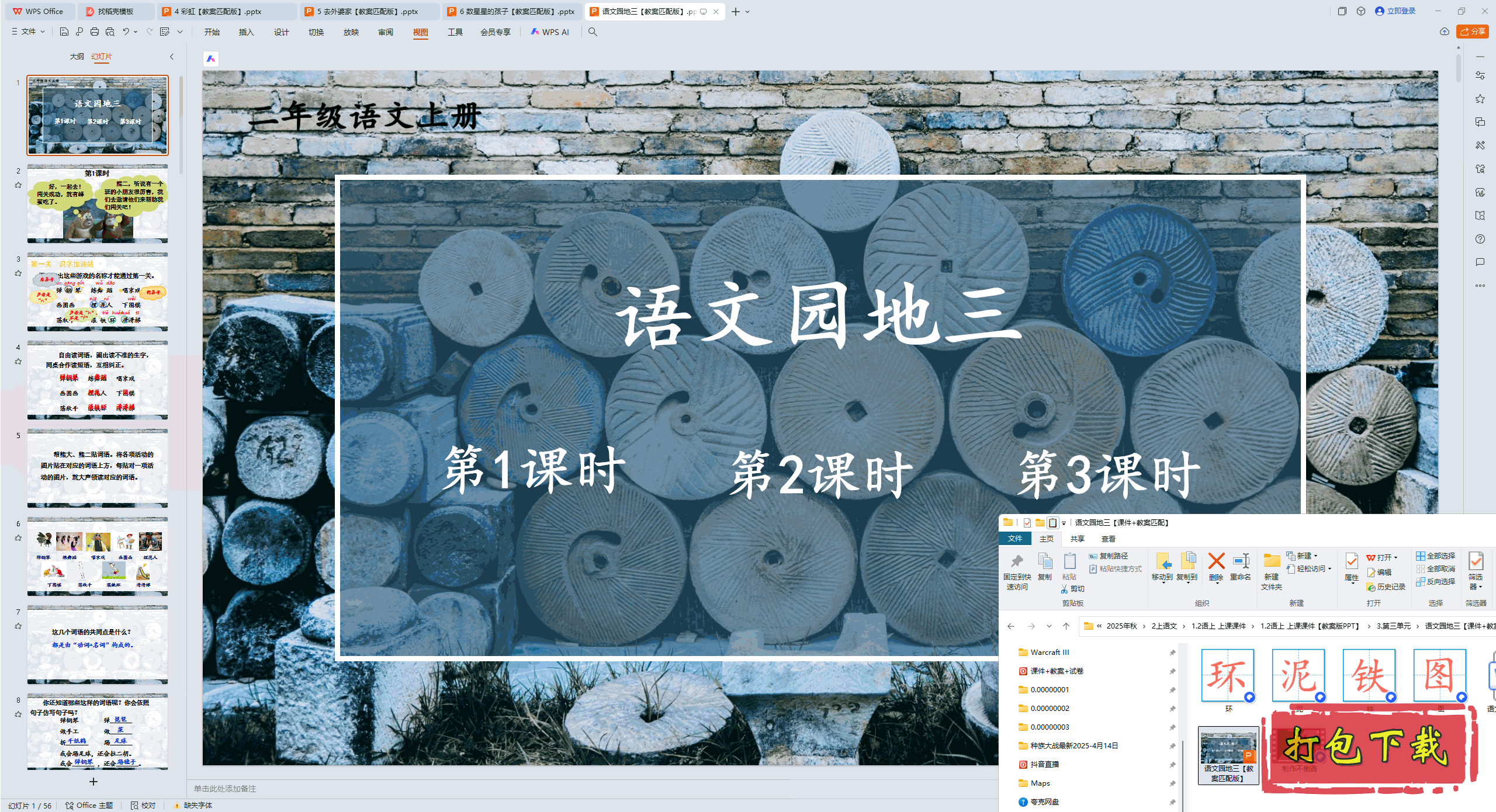Click the Print icon in quick toolbar
1496x812 pixels.
[x=95, y=32]
